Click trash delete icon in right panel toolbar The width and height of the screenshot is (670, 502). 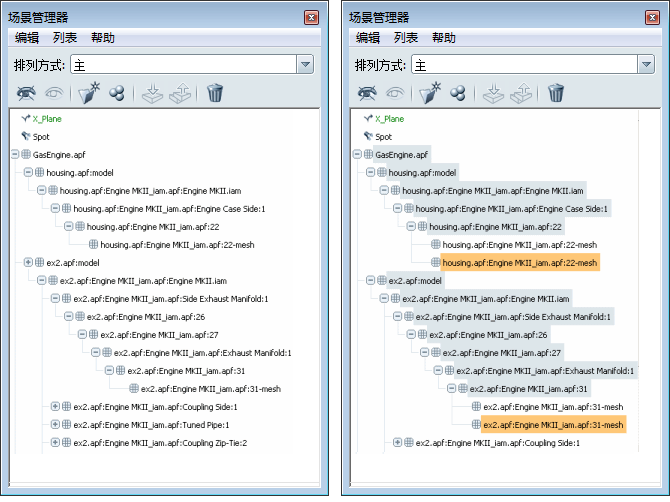click(x=556, y=93)
